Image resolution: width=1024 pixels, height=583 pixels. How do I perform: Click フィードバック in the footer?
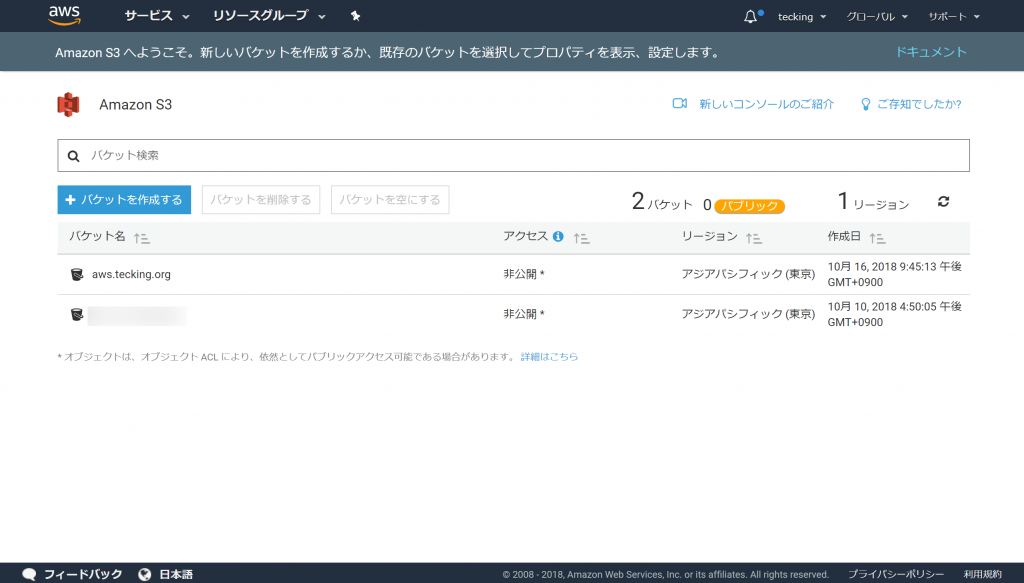click(x=83, y=575)
